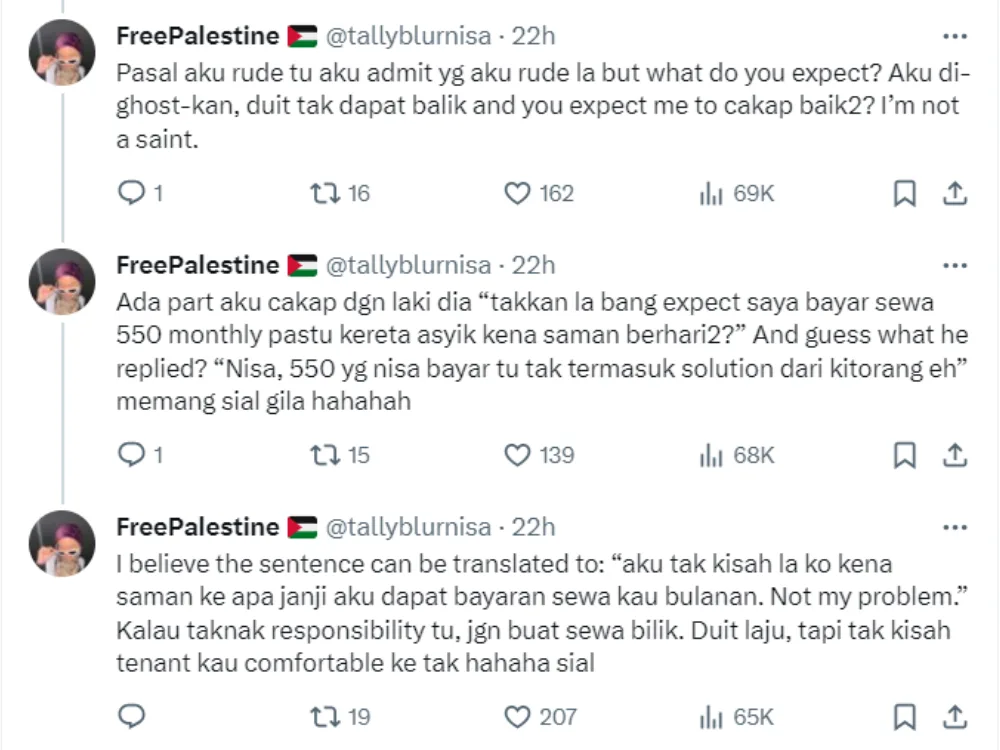This screenshot has height=750, width=1000.
Task: Bookmark the first tweet about being rude
Action: [x=904, y=193]
